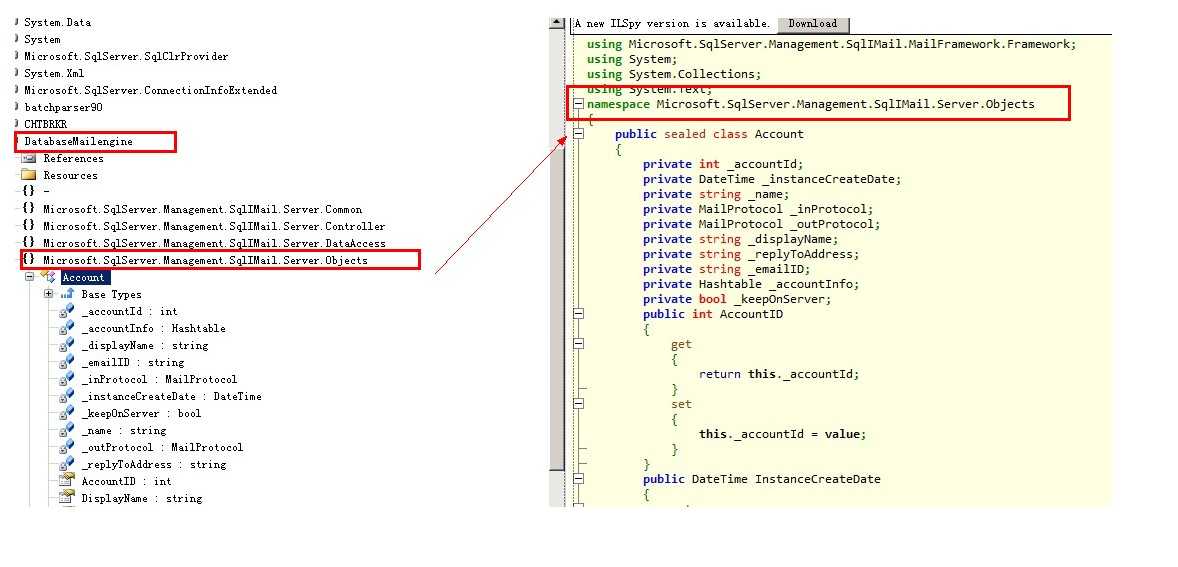Image resolution: width=1178 pixels, height=567 pixels.
Task: Click the braces icon of the "-" namespace
Action: tap(29, 192)
